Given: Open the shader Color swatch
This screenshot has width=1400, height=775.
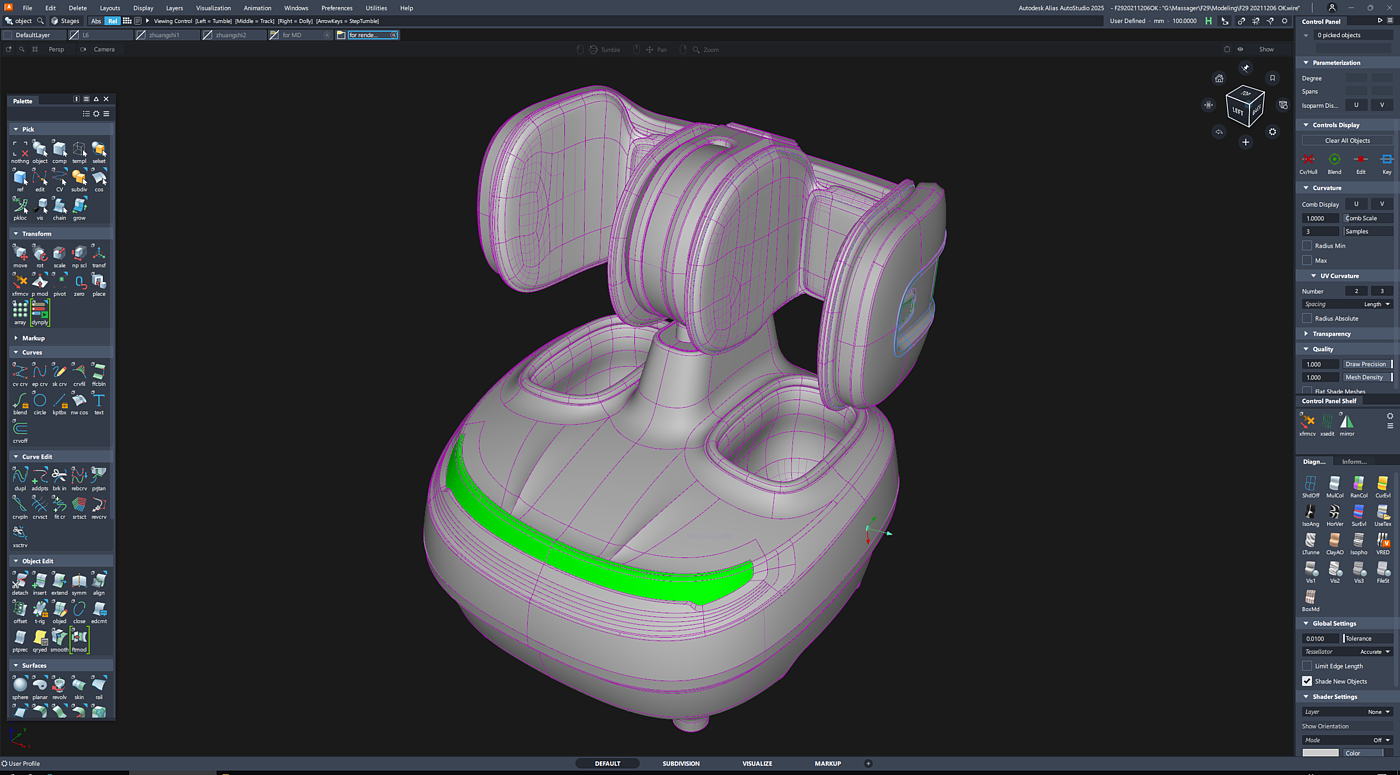Looking at the screenshot, I should click(x=1321, y=753).
